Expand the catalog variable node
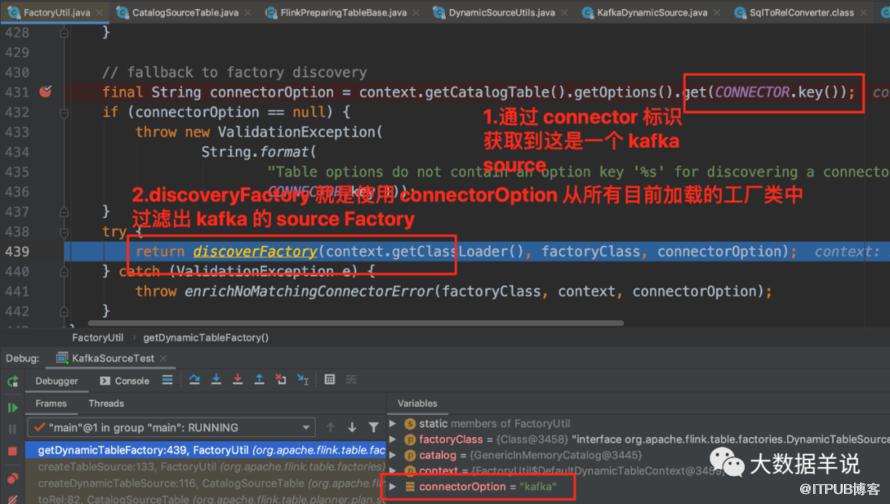The height and width of the screenshot is (504, 890). (392, 455)
